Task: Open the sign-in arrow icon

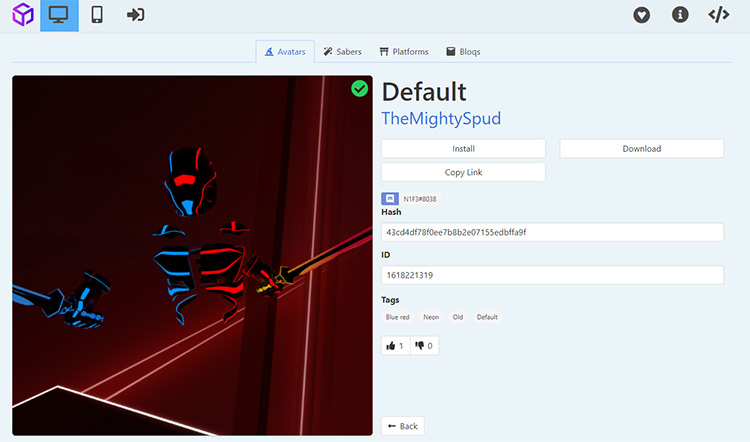Action: tap(135, 15)
